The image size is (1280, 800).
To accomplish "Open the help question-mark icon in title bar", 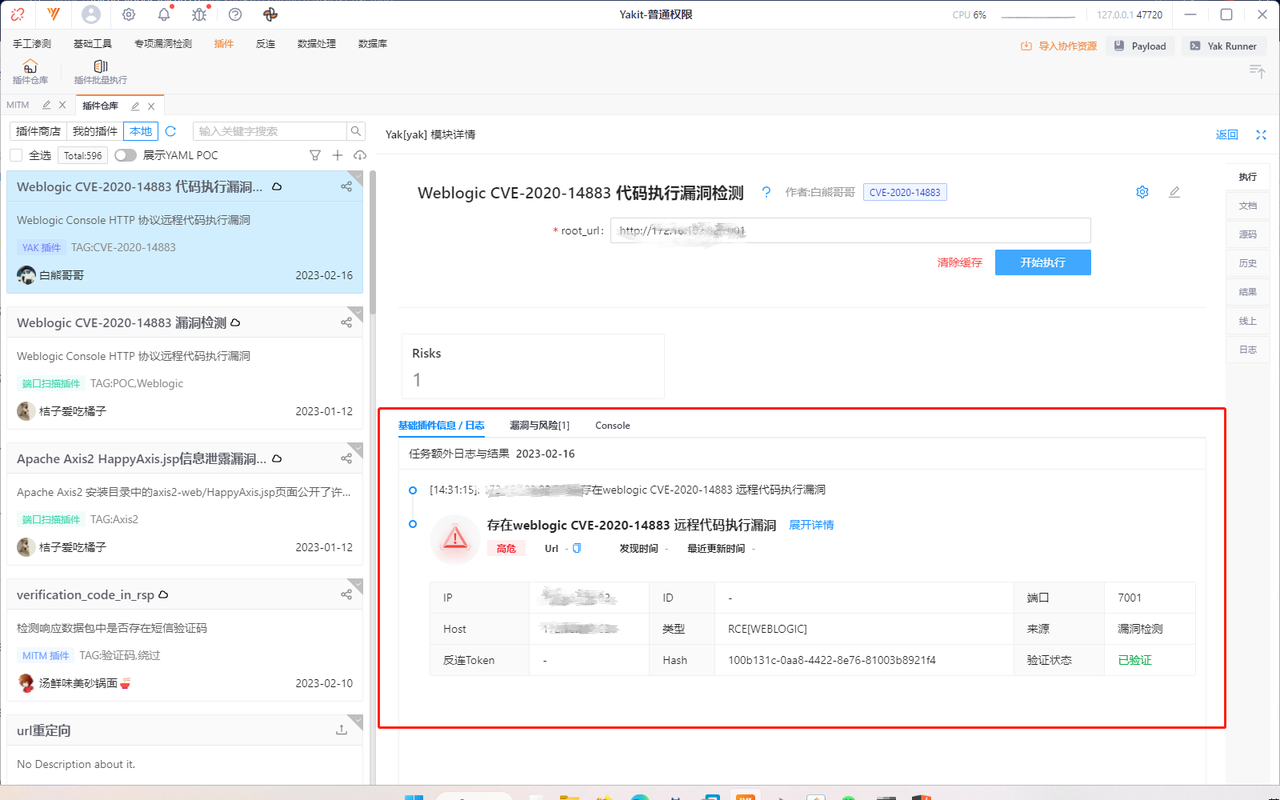I will (235, 15).
